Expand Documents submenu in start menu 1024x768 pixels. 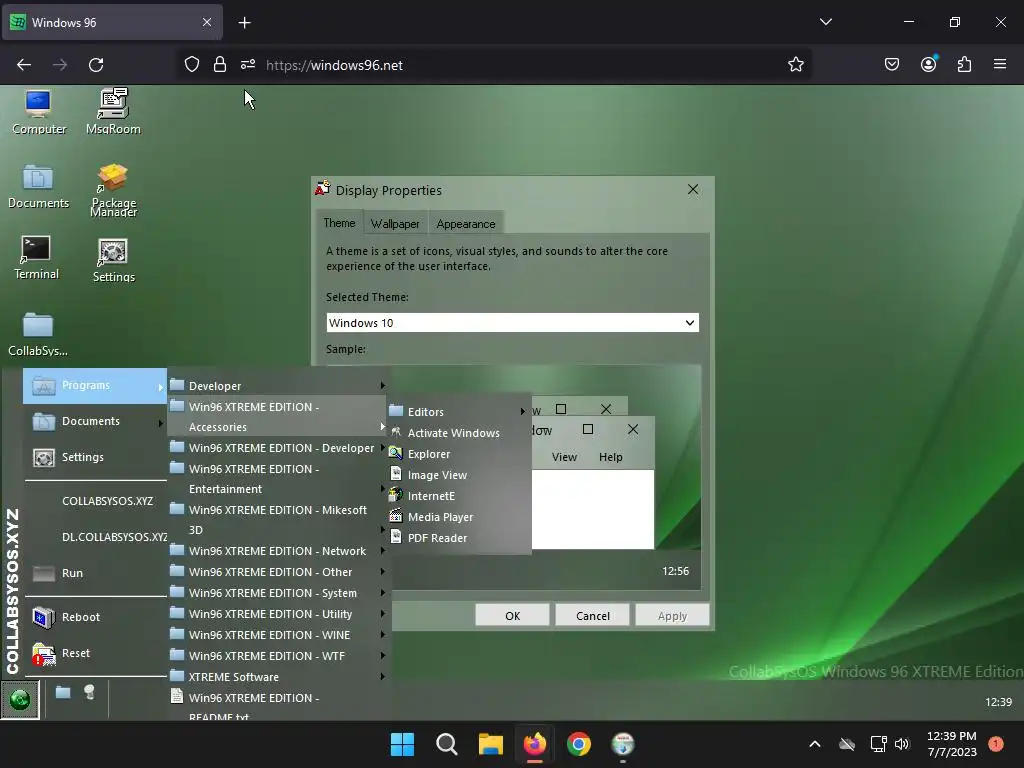click(95, 421)
